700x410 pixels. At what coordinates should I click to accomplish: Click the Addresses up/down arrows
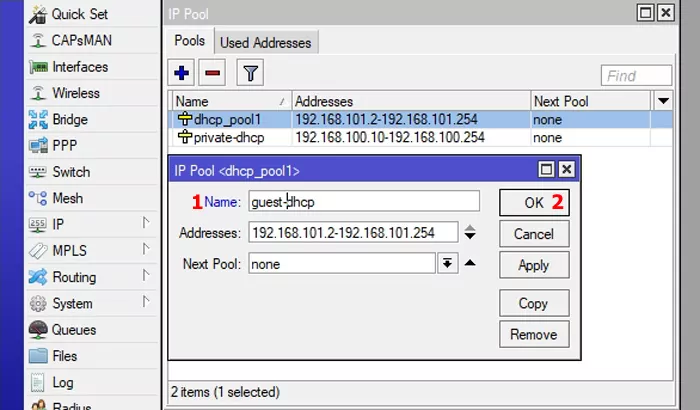[470, 233]
